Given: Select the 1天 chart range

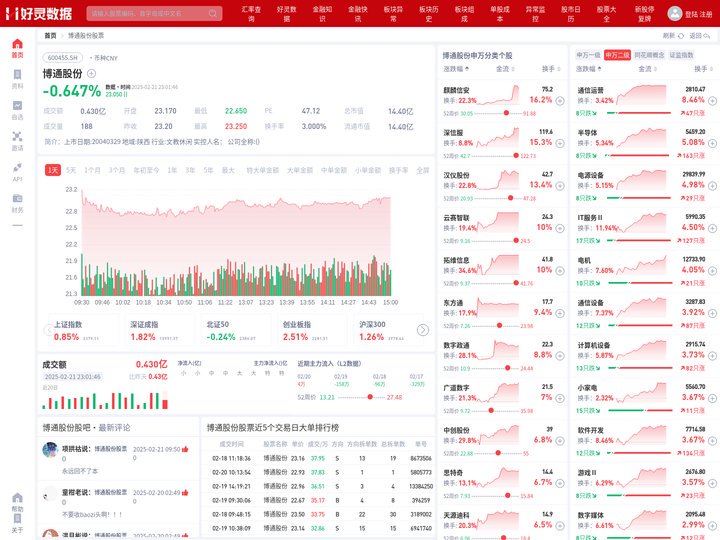Looking at the screenshot, I should tap(53, 170).
